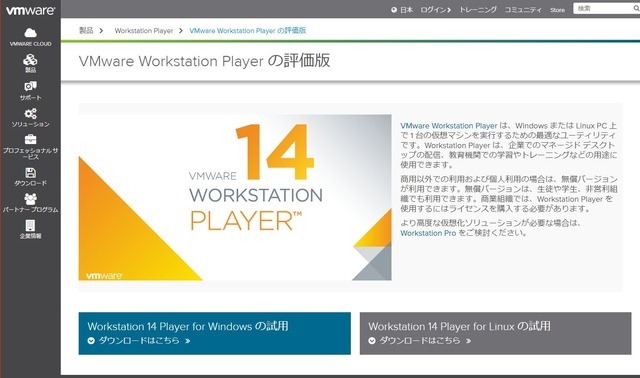The width and height of the screenshot is (640, 378).
Task: Click Workstation Player breadcrumb link
Action: point(144,31)
